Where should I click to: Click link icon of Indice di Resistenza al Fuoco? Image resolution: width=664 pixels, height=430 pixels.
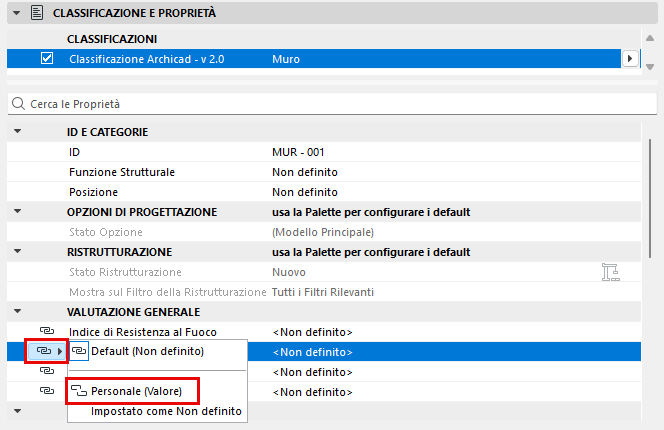pos(47,331)
